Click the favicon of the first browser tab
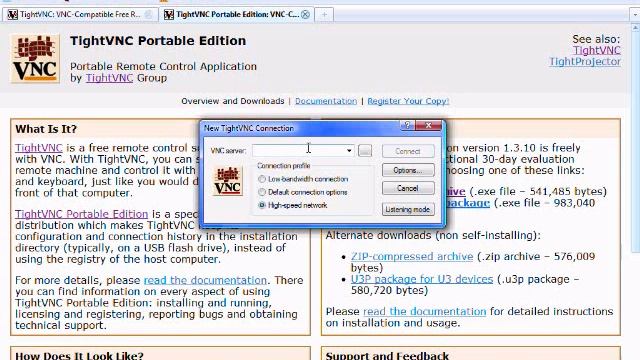Screen dimensions: 640x360 coord(13,15)
